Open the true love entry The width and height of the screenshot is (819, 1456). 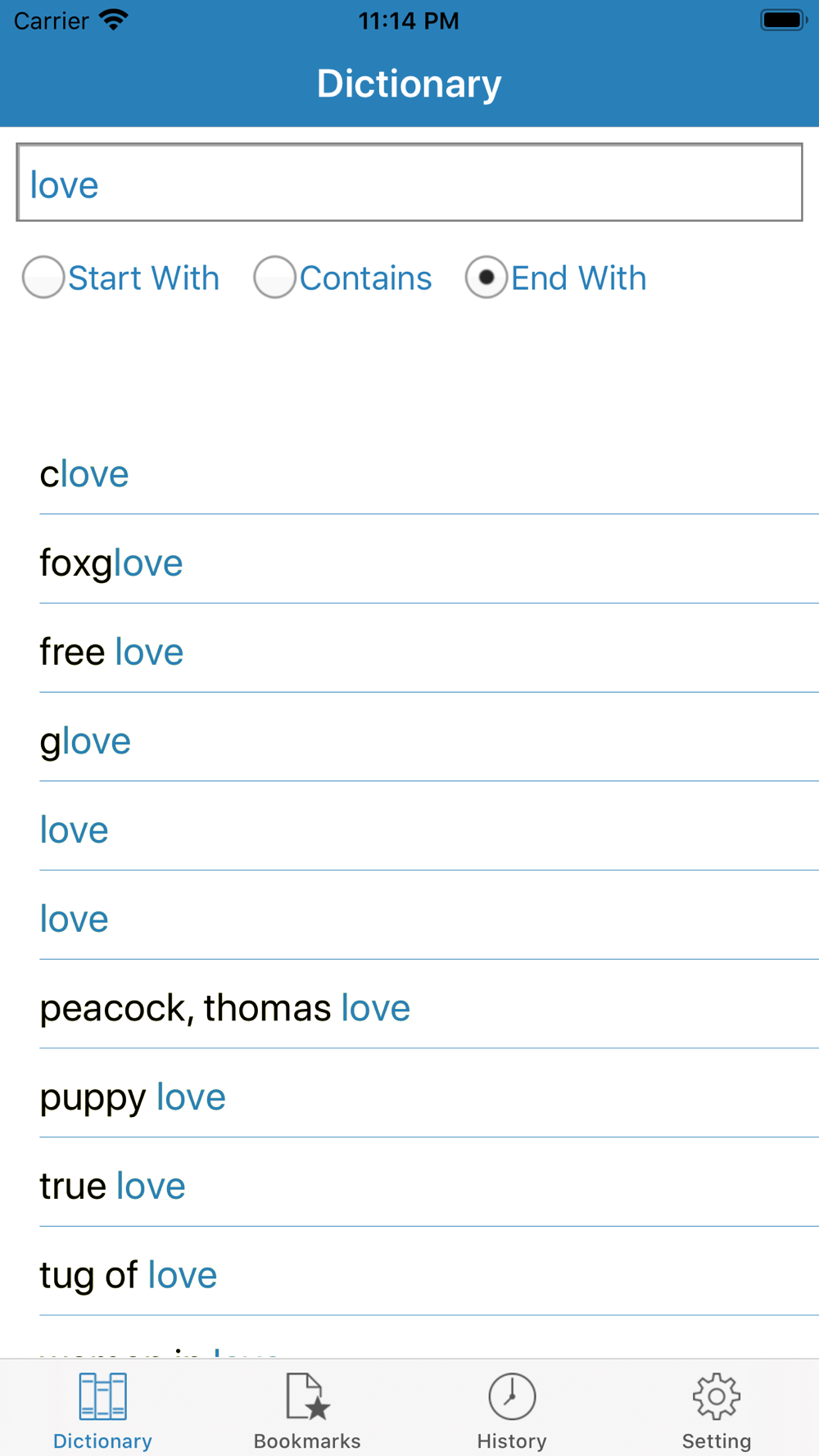(x=429, y=1186)
